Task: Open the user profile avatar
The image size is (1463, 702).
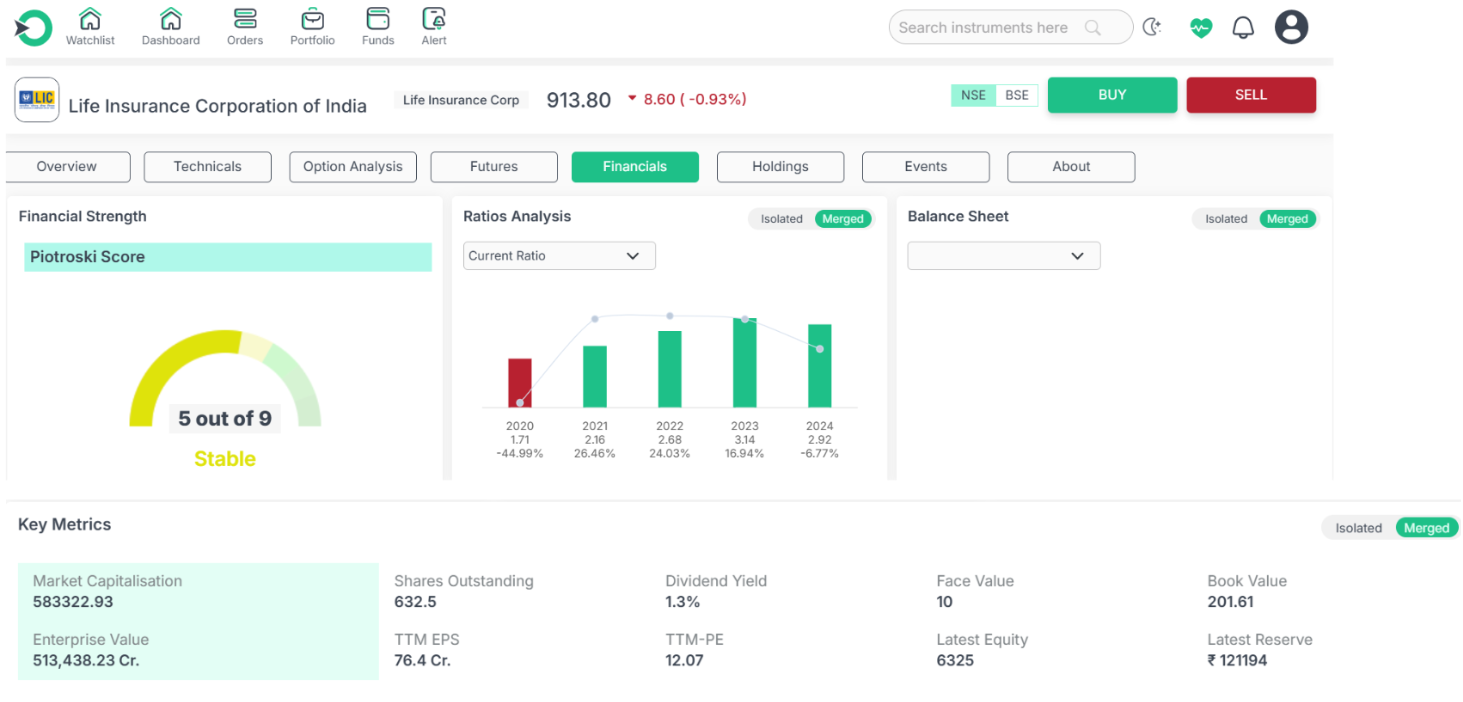Action: 1291,28
